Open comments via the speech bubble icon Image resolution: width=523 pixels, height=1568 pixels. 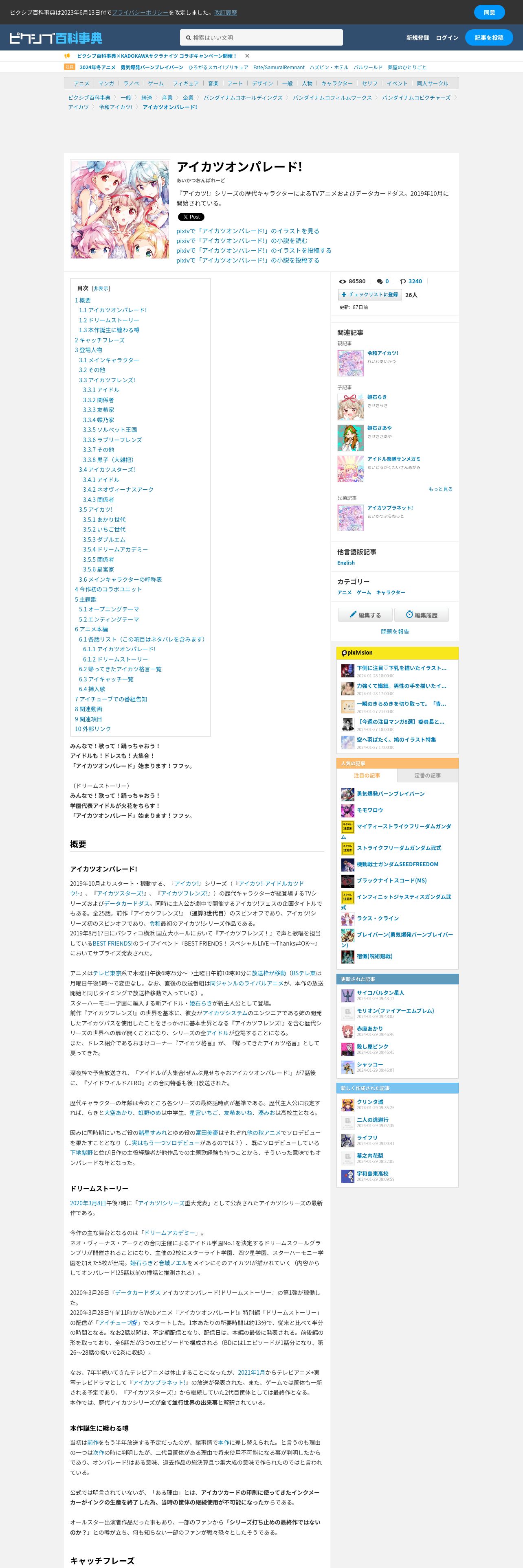pos(379,281)
